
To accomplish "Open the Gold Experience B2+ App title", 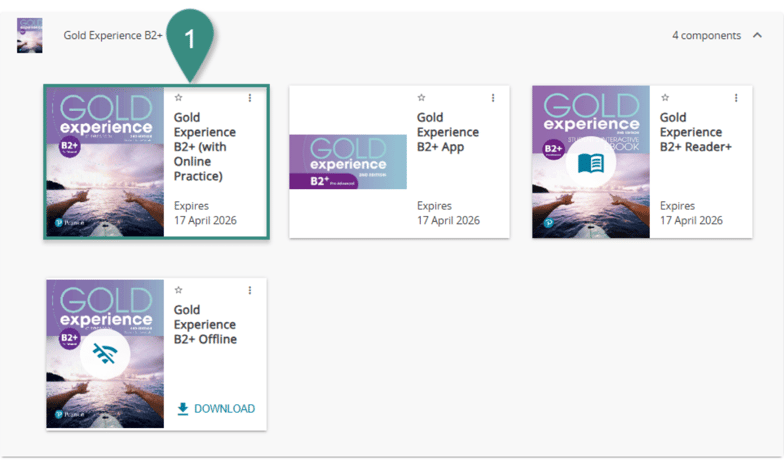I will pyautogui.click(x=447, y=132).
